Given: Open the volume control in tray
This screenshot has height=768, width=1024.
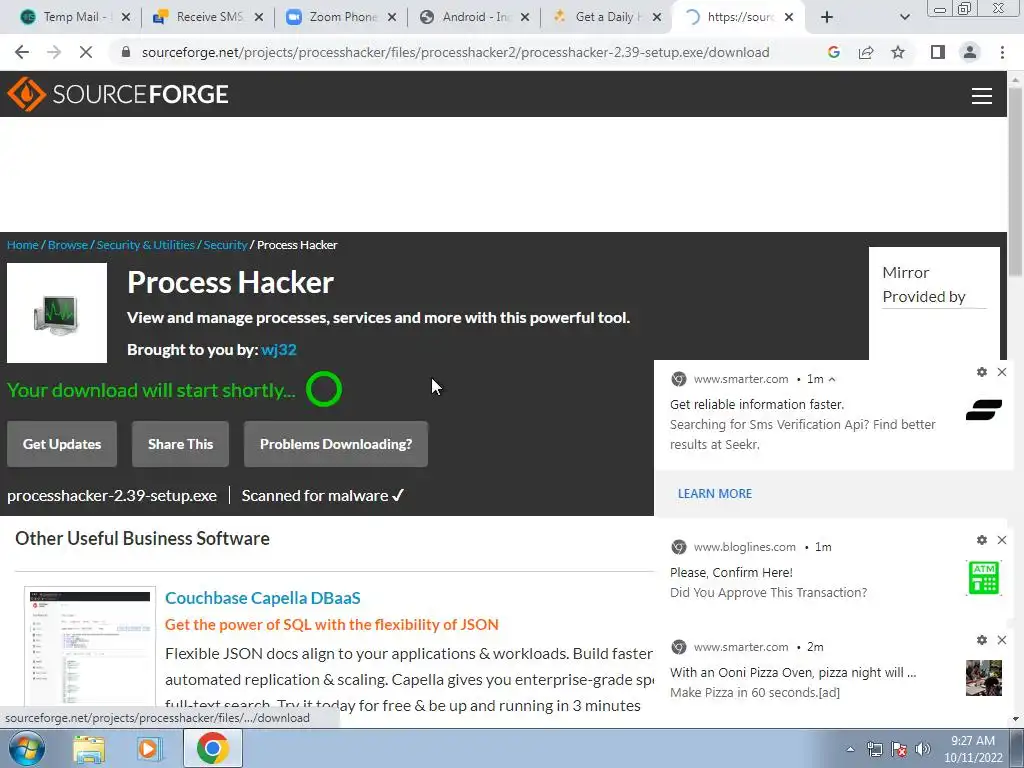Looking at the screenshot, I should pyautogui.click(x=923, y=749).
